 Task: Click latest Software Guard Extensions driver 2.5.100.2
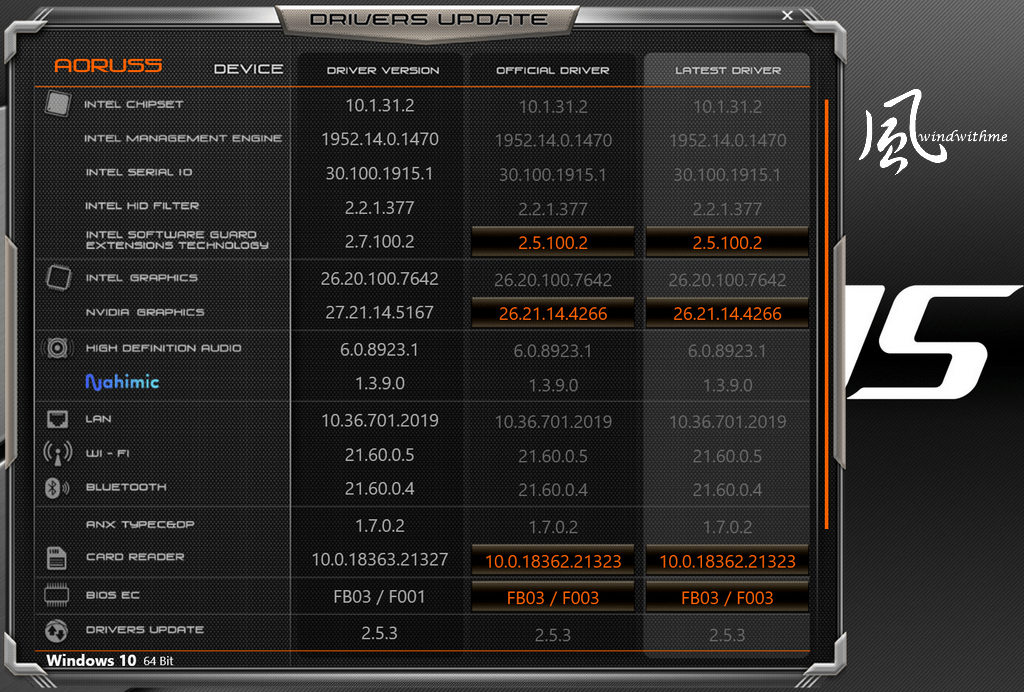pos(727,242)
